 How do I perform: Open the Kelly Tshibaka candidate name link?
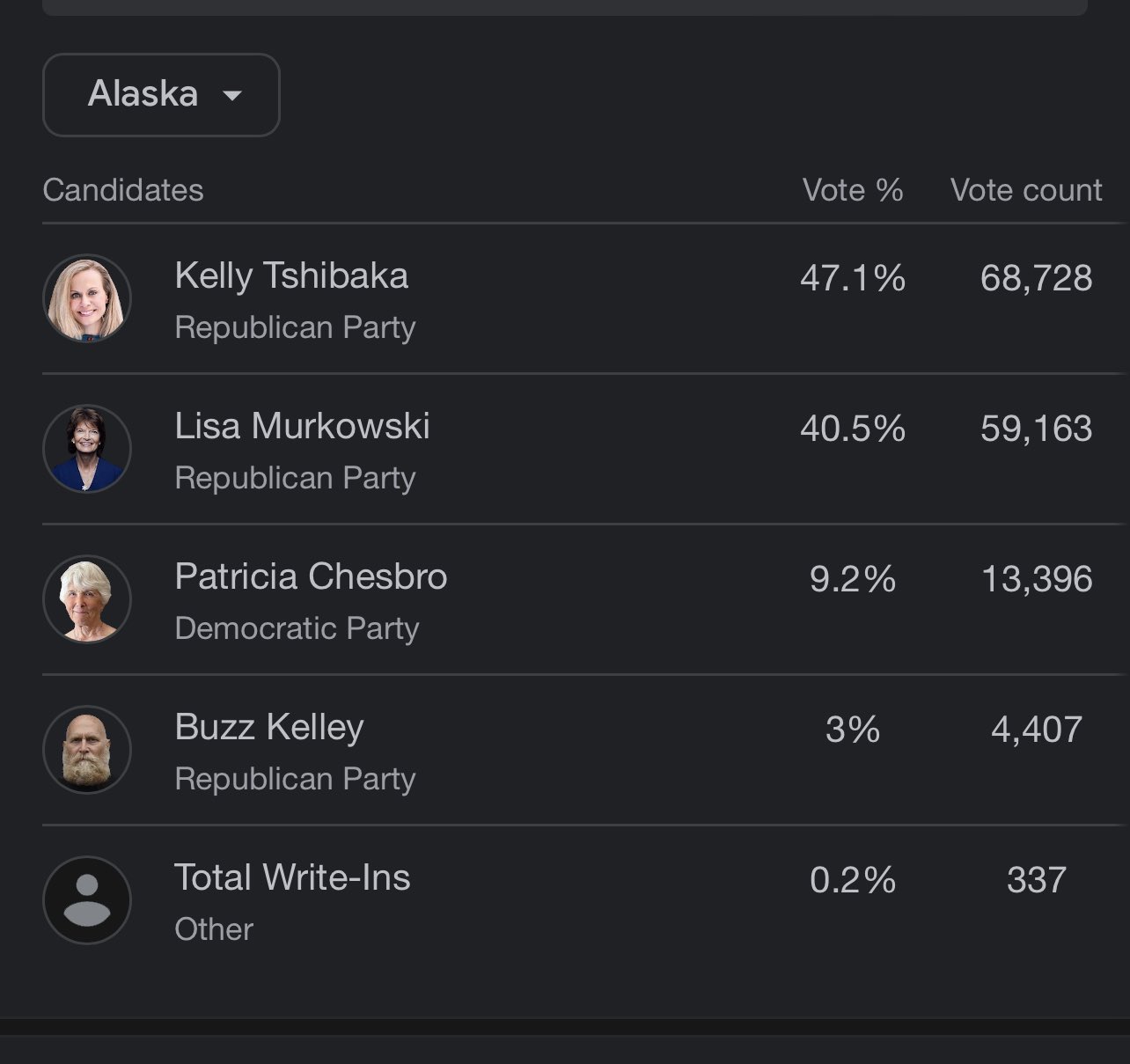point(291,275)
